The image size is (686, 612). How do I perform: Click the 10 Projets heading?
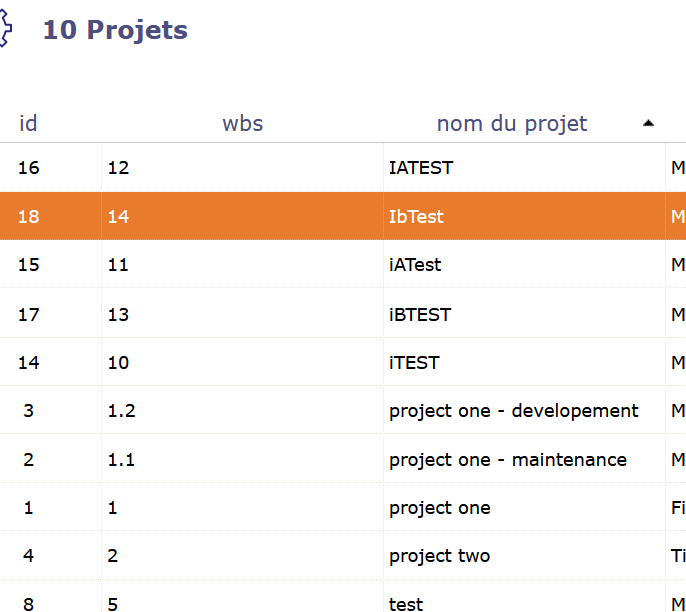click(115, 30)
